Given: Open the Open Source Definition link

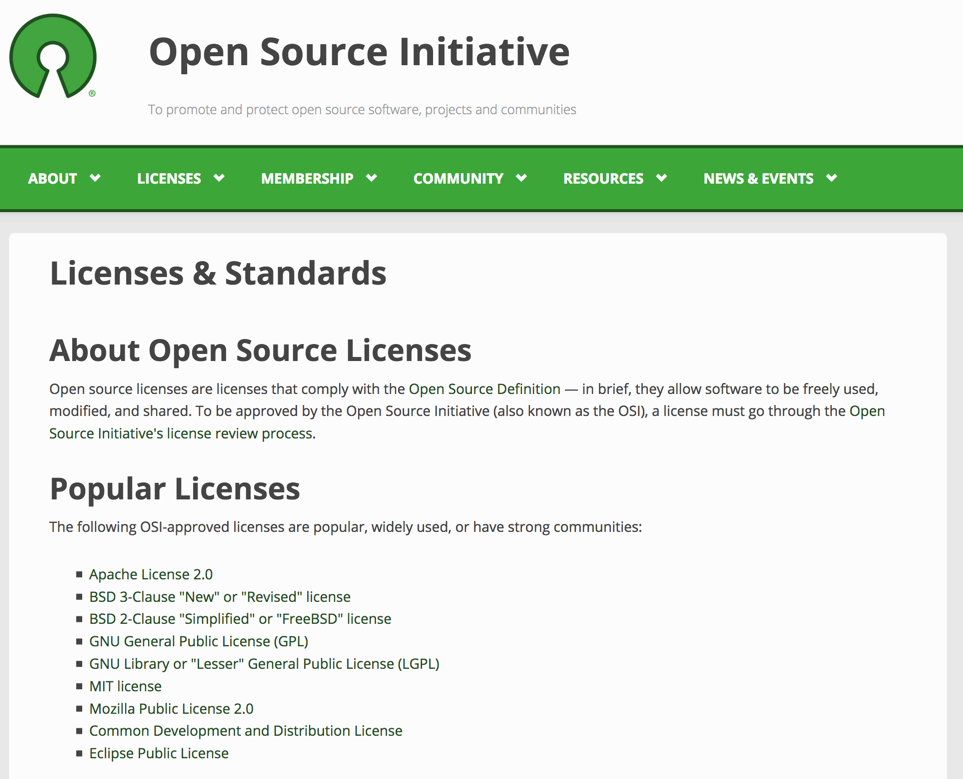Looking at the screenshot, I should [483, 389].
